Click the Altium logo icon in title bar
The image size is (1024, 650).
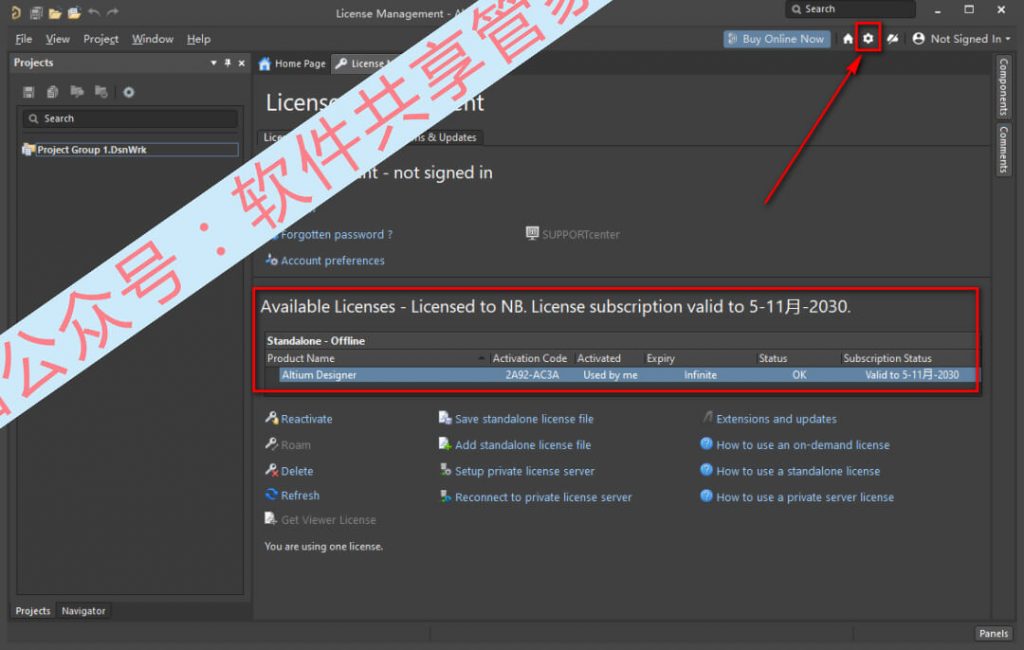[x=16, y=12]
